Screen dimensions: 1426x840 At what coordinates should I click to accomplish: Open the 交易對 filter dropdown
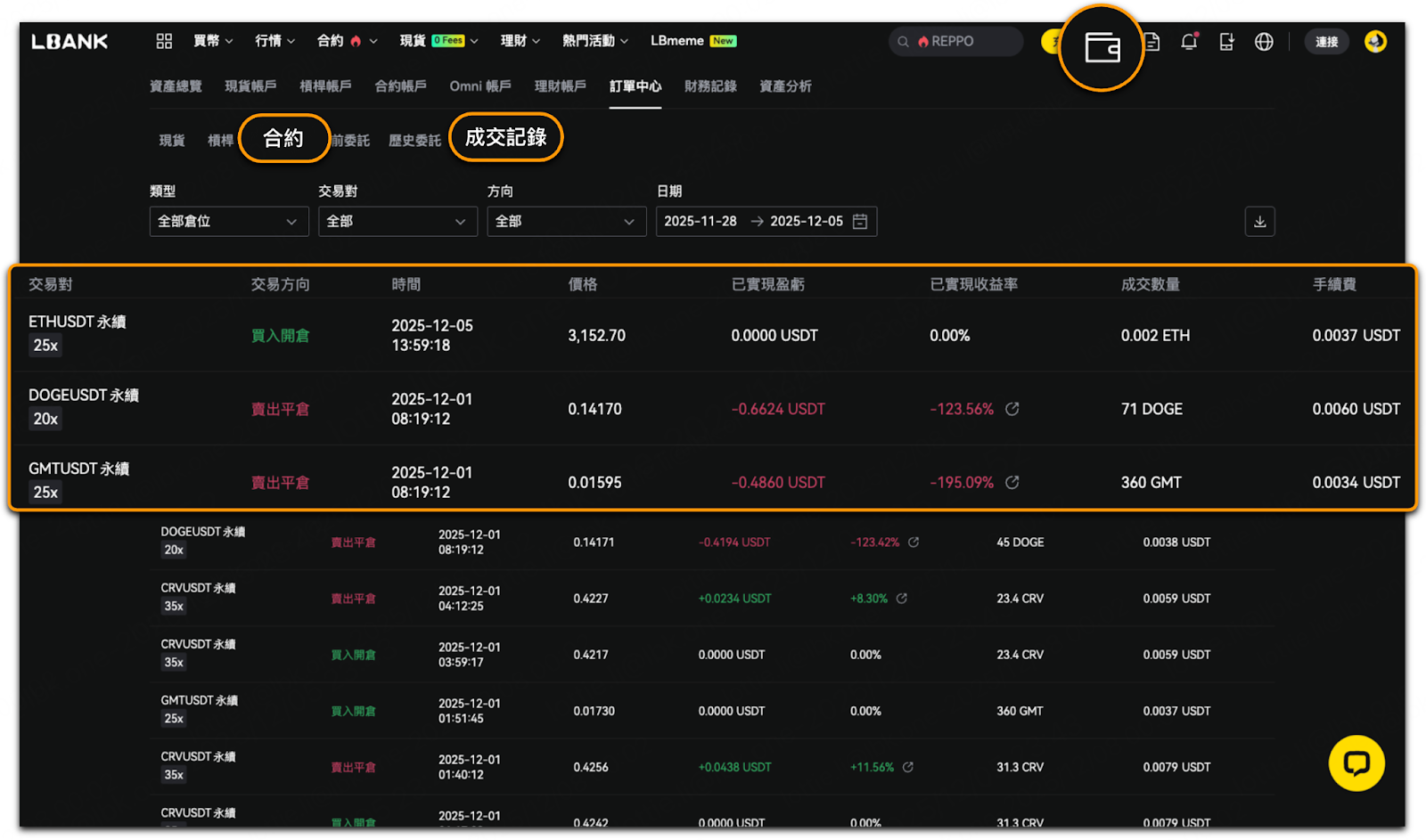tap(397, 222)
